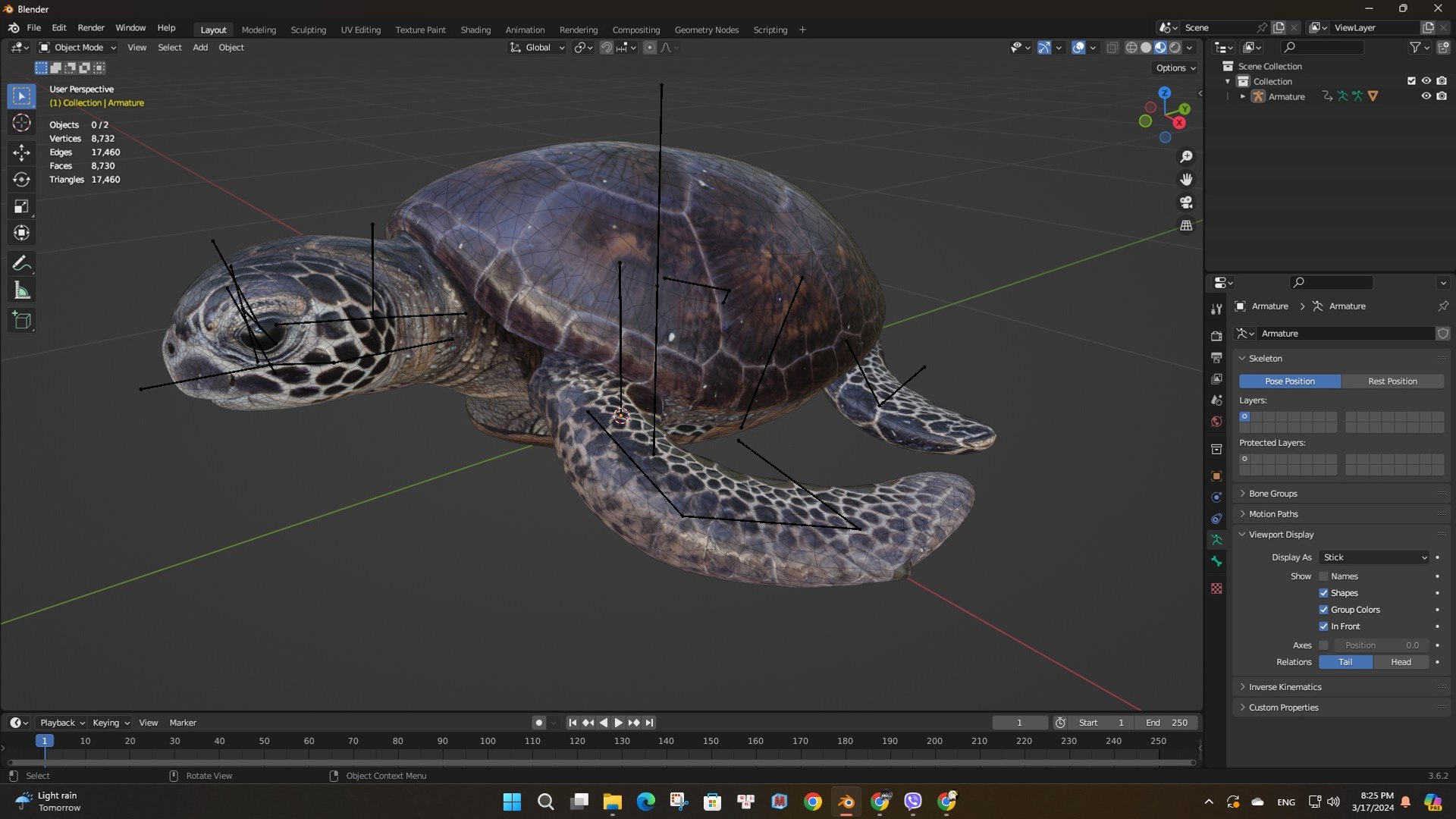The width and height of the screenshot is (1456, 819).
Task: Click the Rest Position button
Action: point(1392,381)
